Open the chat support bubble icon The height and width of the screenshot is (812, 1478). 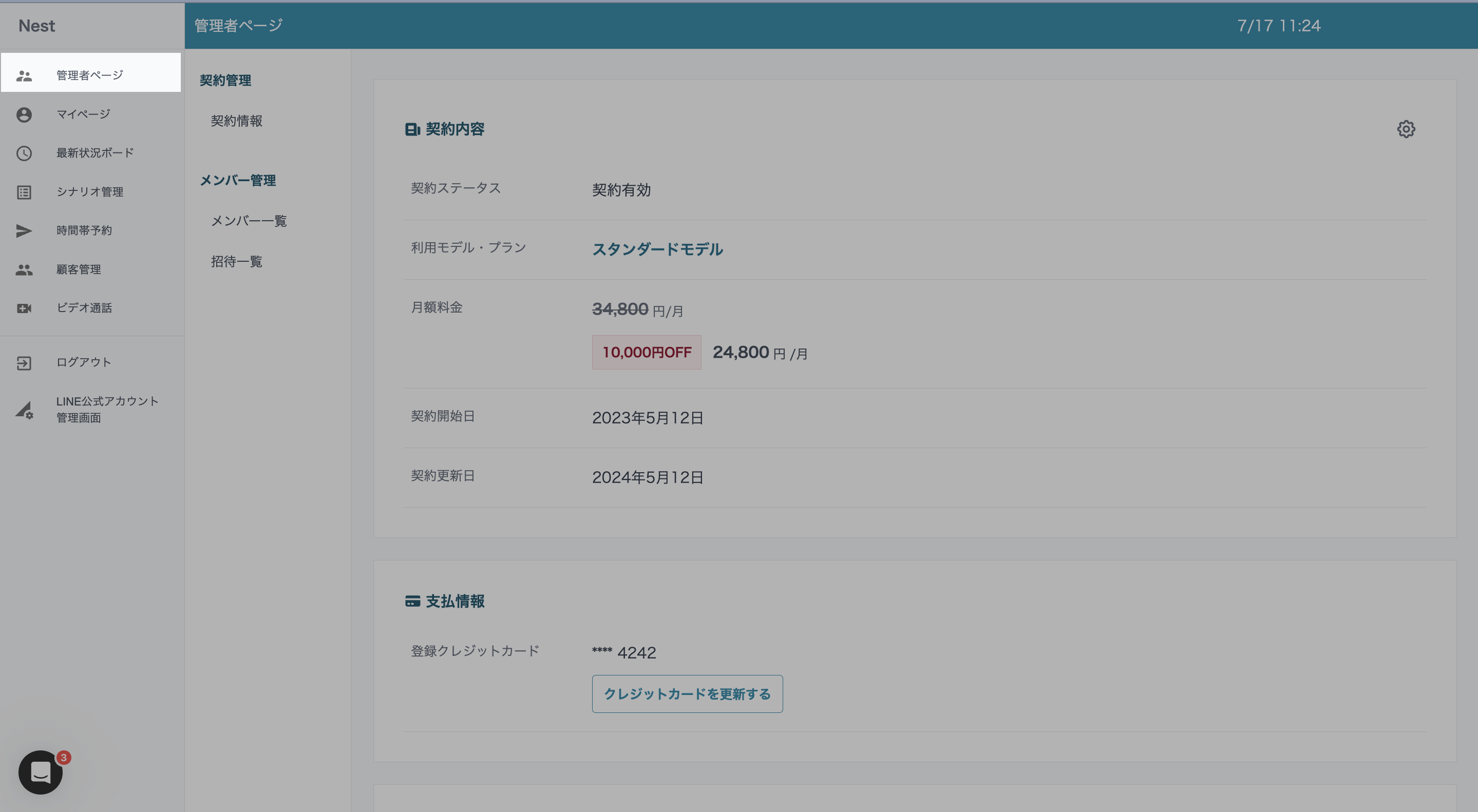click(40, 772)
